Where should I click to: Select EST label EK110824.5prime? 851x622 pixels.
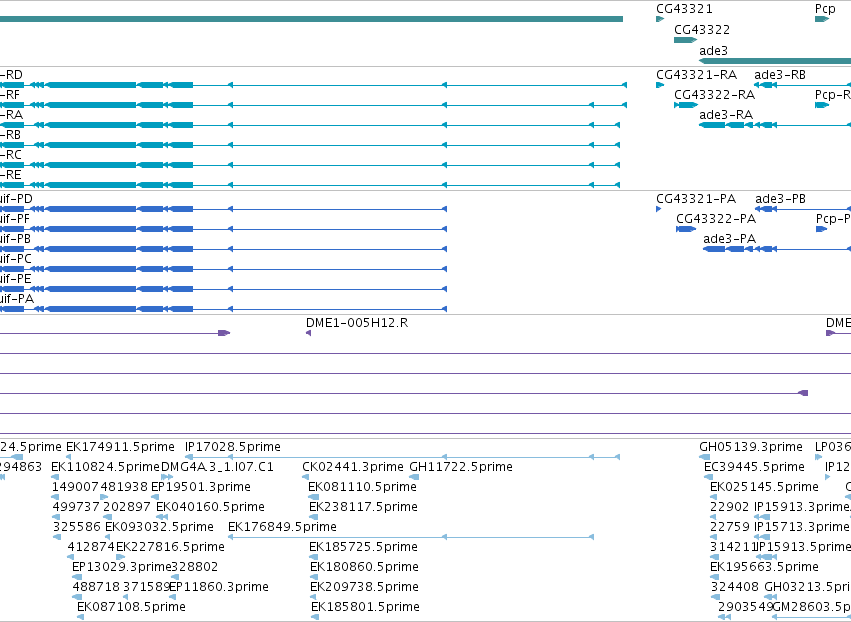pyautogui.click(x=105, y=467)
